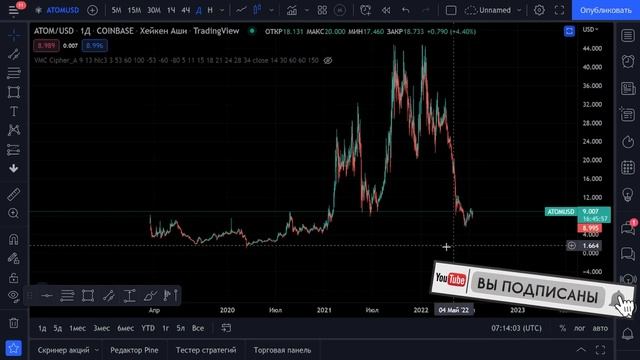Open the 07:14:03 (UTC) timezone menu
Image resolution: width=640 pixels, height=360 pixels.
pyautogui.click(x=517, y=328)
